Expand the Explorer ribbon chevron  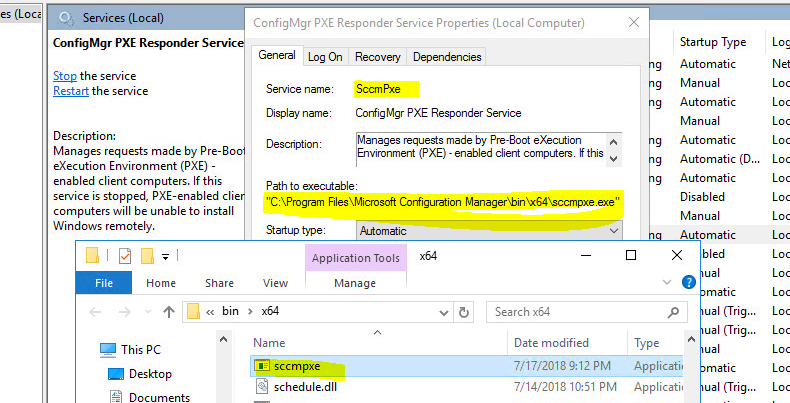pyautogui.click(x=667, y=282)
